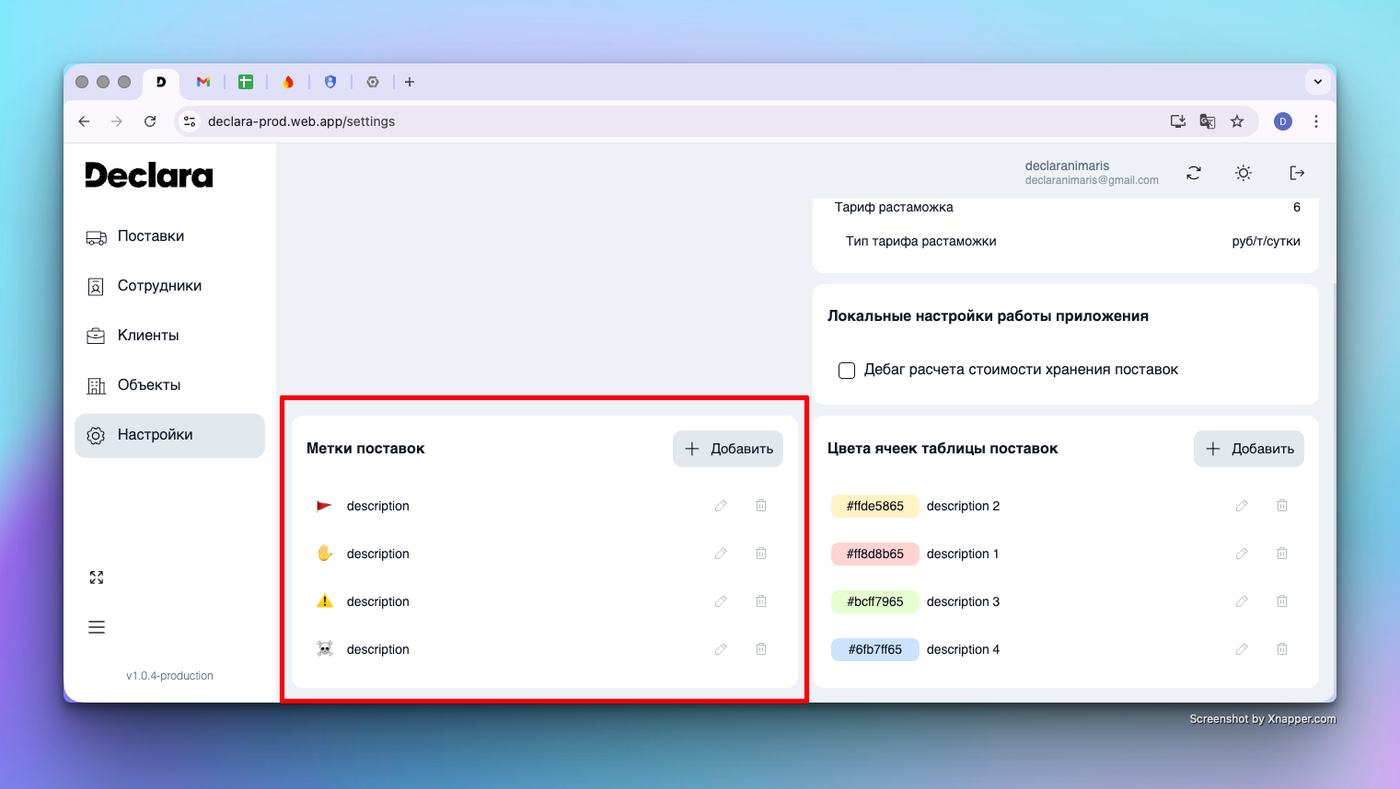Add a new label under Метки поставок
Image resolution: width=1400 pixels, height=789 pixels.
728,449
